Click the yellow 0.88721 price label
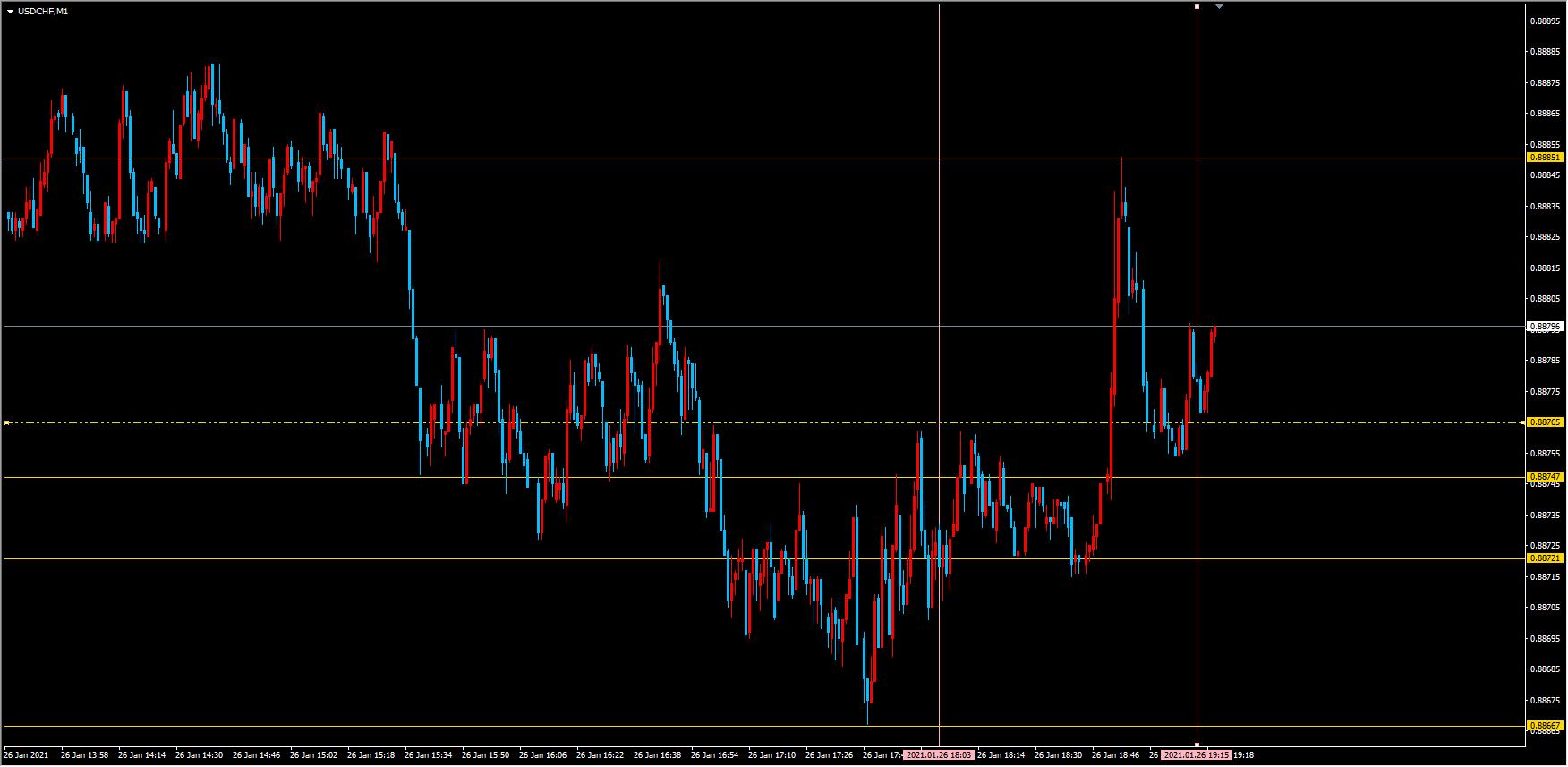The image size is (1568, 767). [x=1545, y=558]
